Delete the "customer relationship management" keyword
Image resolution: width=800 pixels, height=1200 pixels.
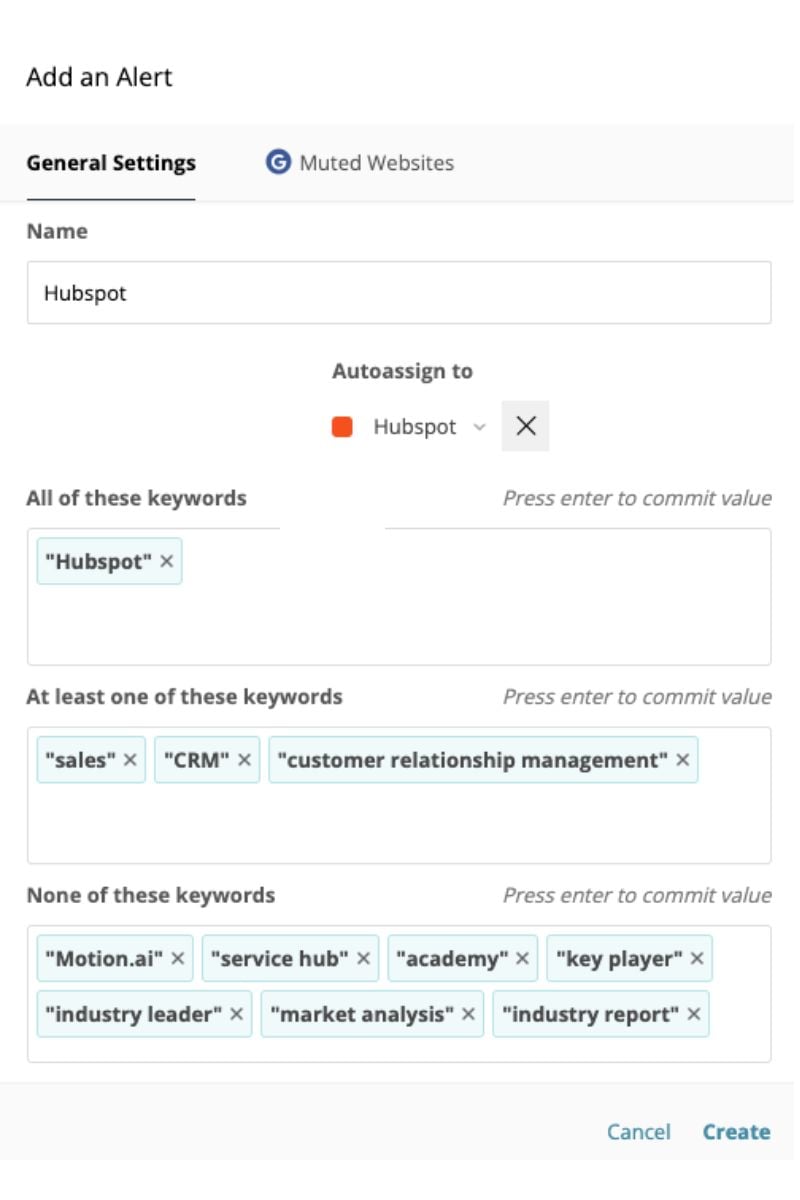(x=682, y=760)
